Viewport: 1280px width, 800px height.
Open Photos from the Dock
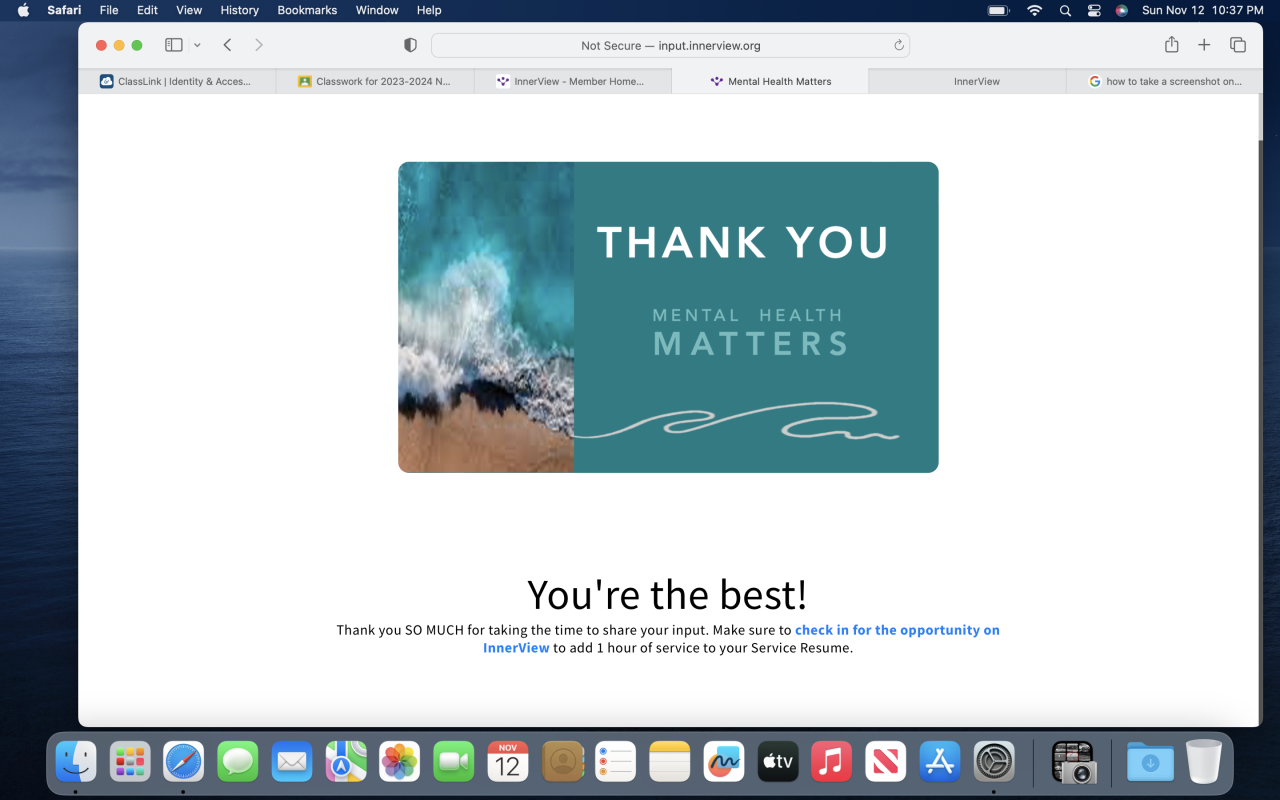(400, 762)
